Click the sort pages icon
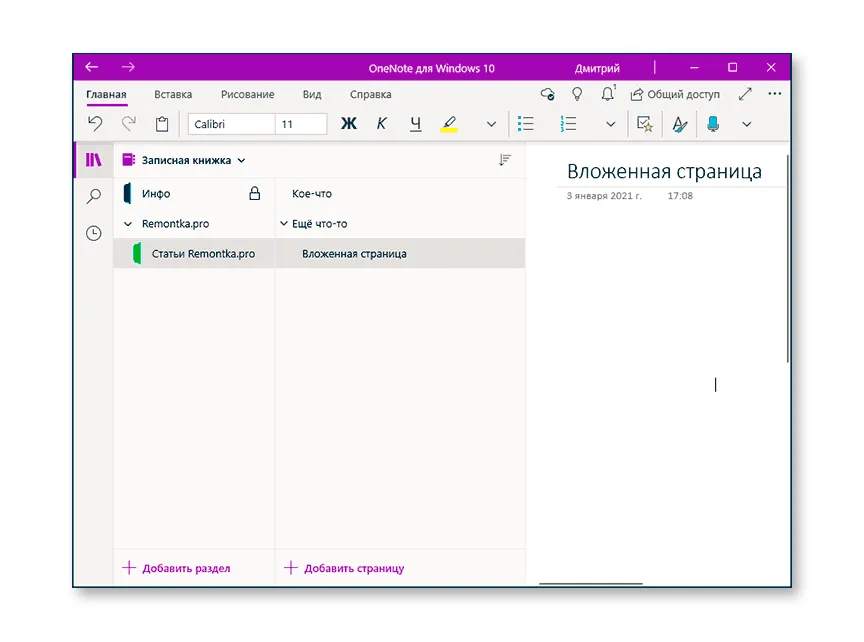Screen dimensions: 864x642 pos(505,160)
